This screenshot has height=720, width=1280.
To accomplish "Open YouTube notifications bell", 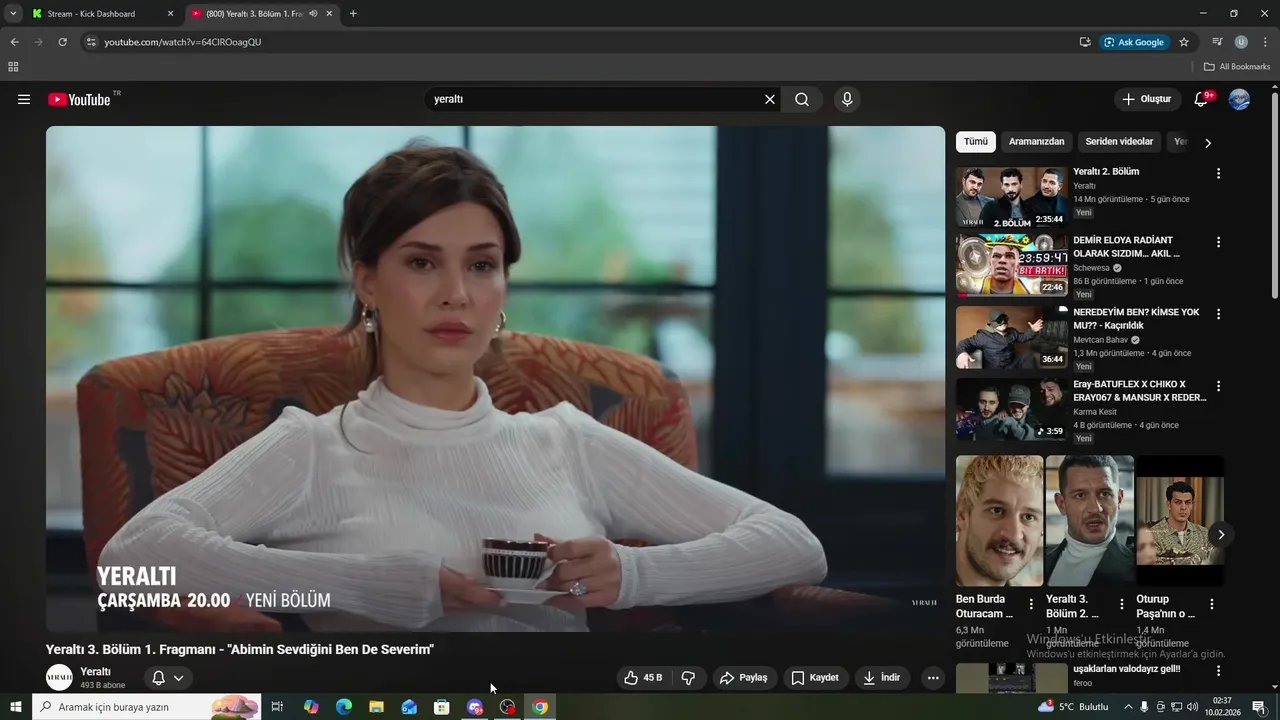I will [1202, 99].
